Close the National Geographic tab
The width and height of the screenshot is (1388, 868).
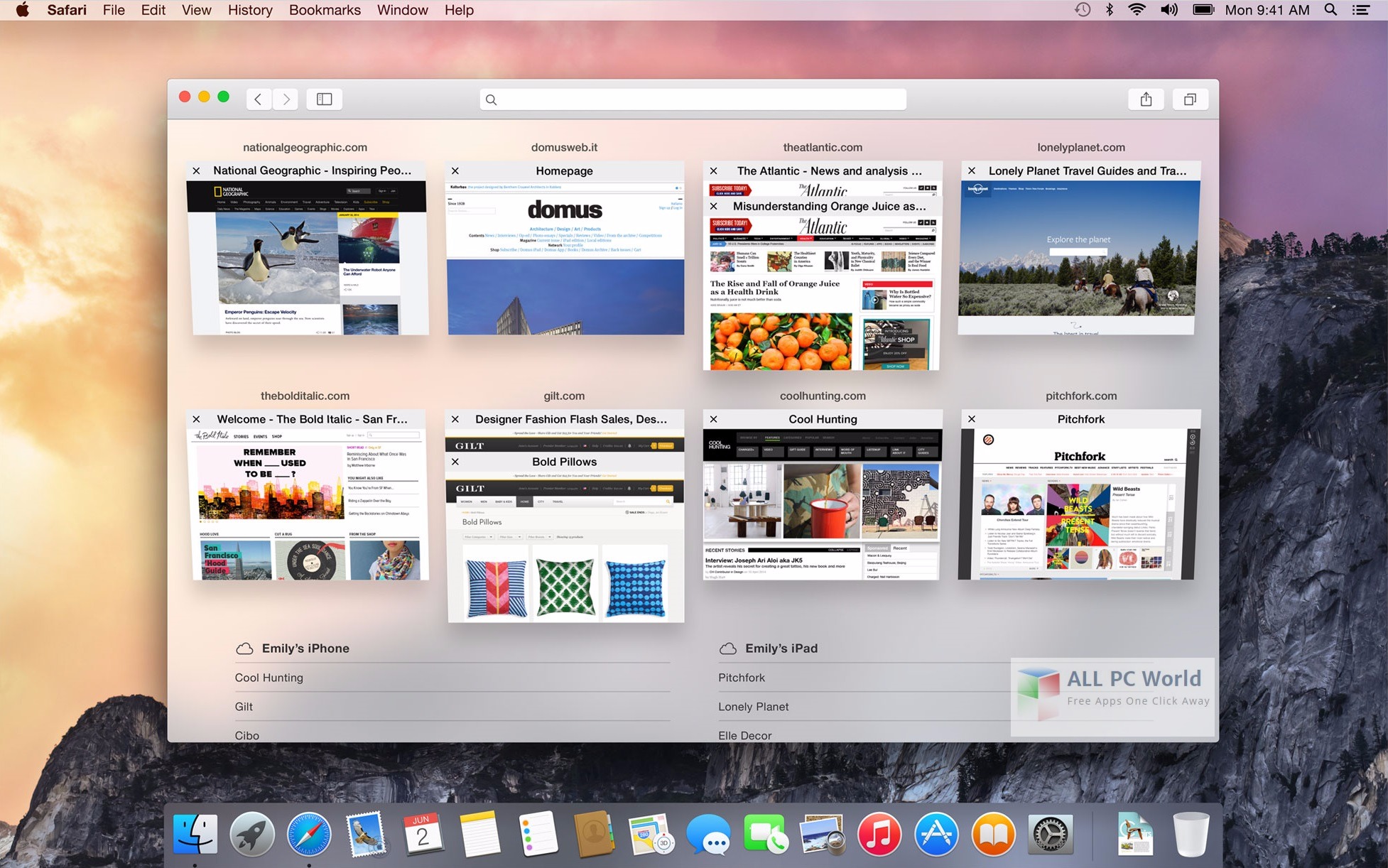[196, 170]
